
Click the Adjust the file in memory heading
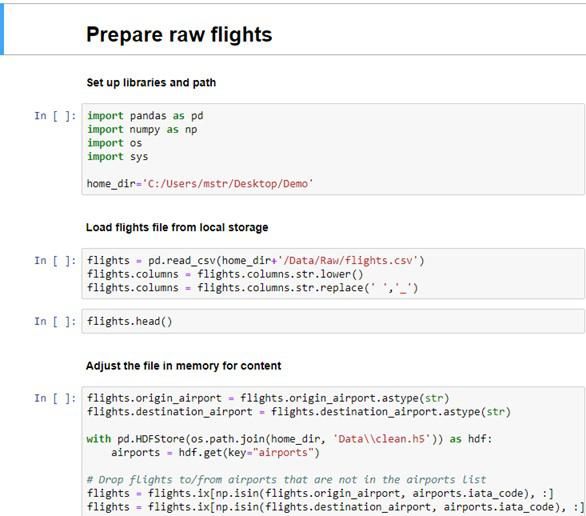click(183, 365)
